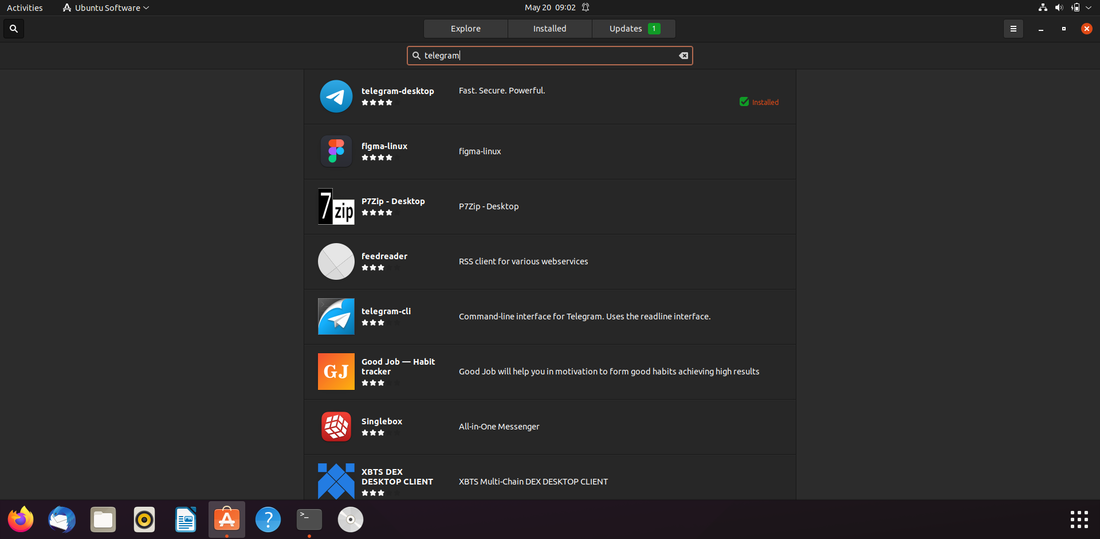Select the P7Zip - Desktop title

[x=394, y=201]
